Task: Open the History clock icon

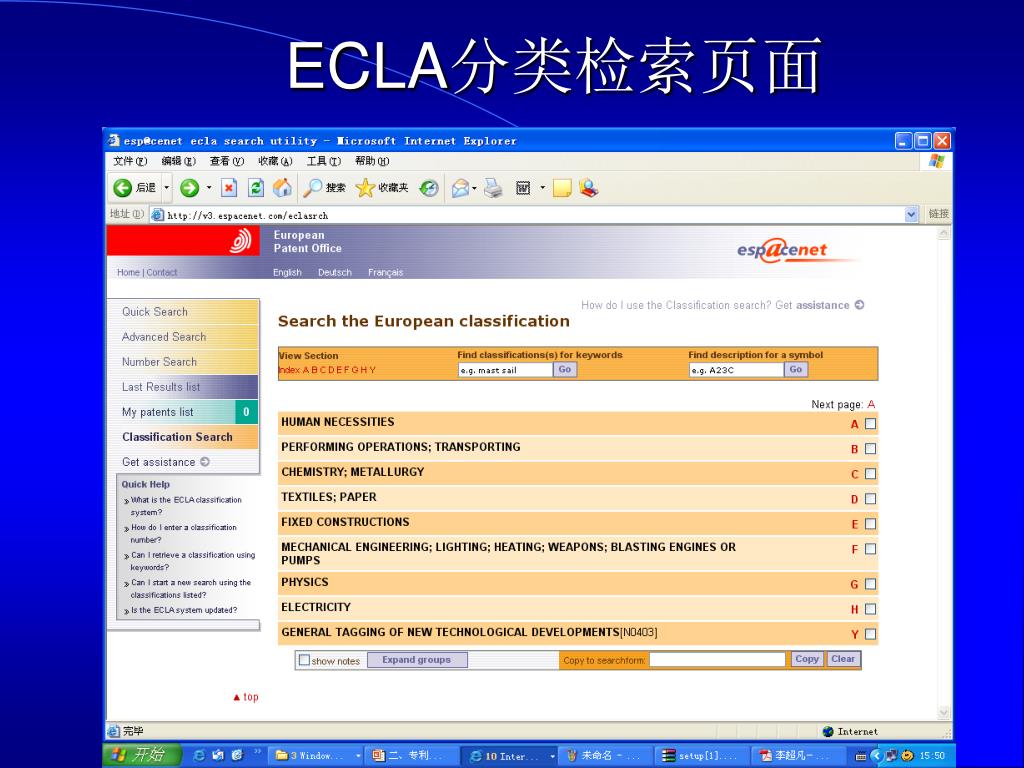Action: tap(429, 188)
